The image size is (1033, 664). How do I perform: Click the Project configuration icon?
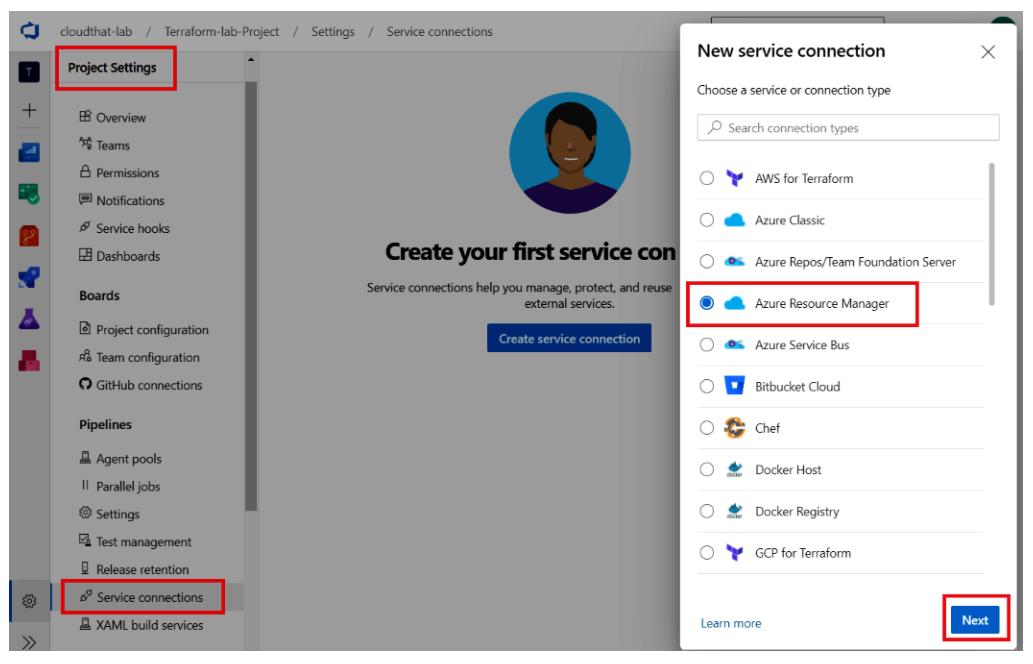pyautogui.click(x=85, y=328)
